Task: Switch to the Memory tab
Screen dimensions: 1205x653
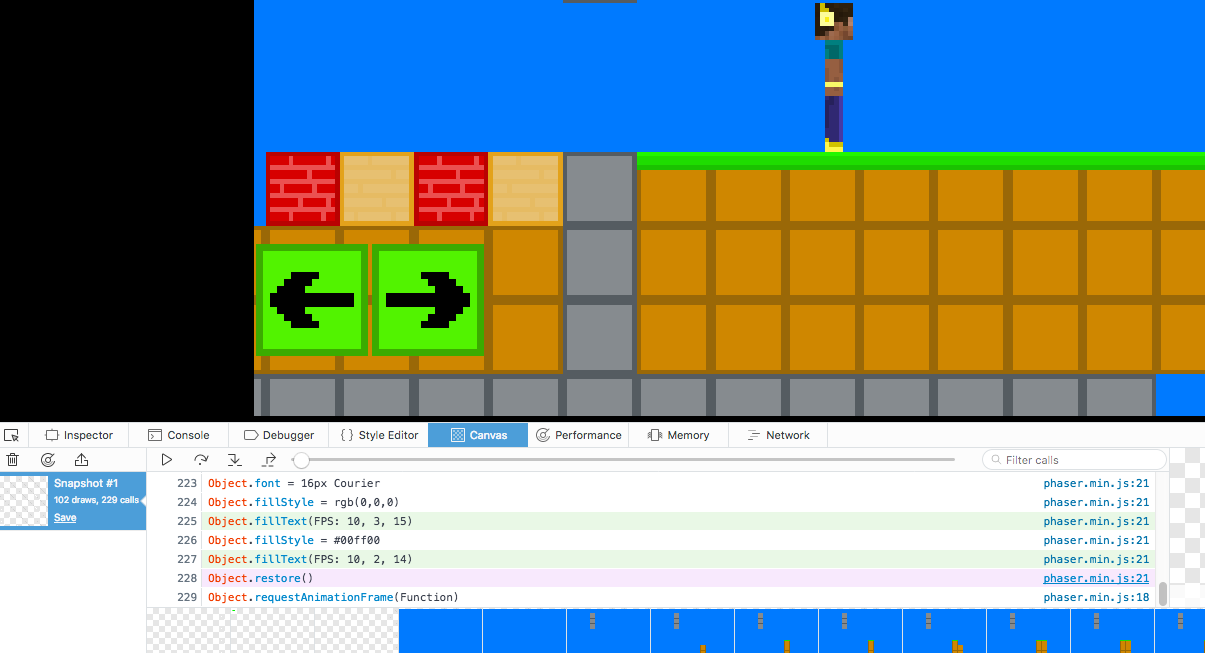Action: tap(678, 435)
